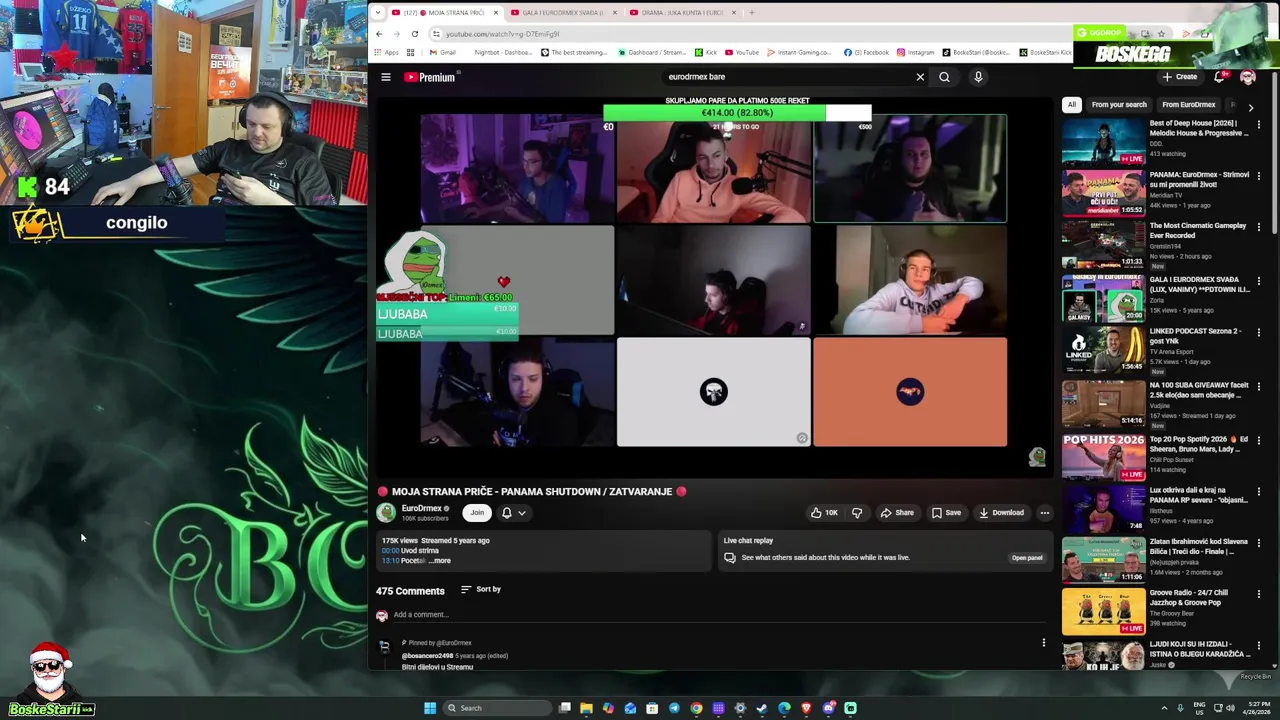
Task: Open Recycle Bin on desktop
Action: tap(1256, 678)
